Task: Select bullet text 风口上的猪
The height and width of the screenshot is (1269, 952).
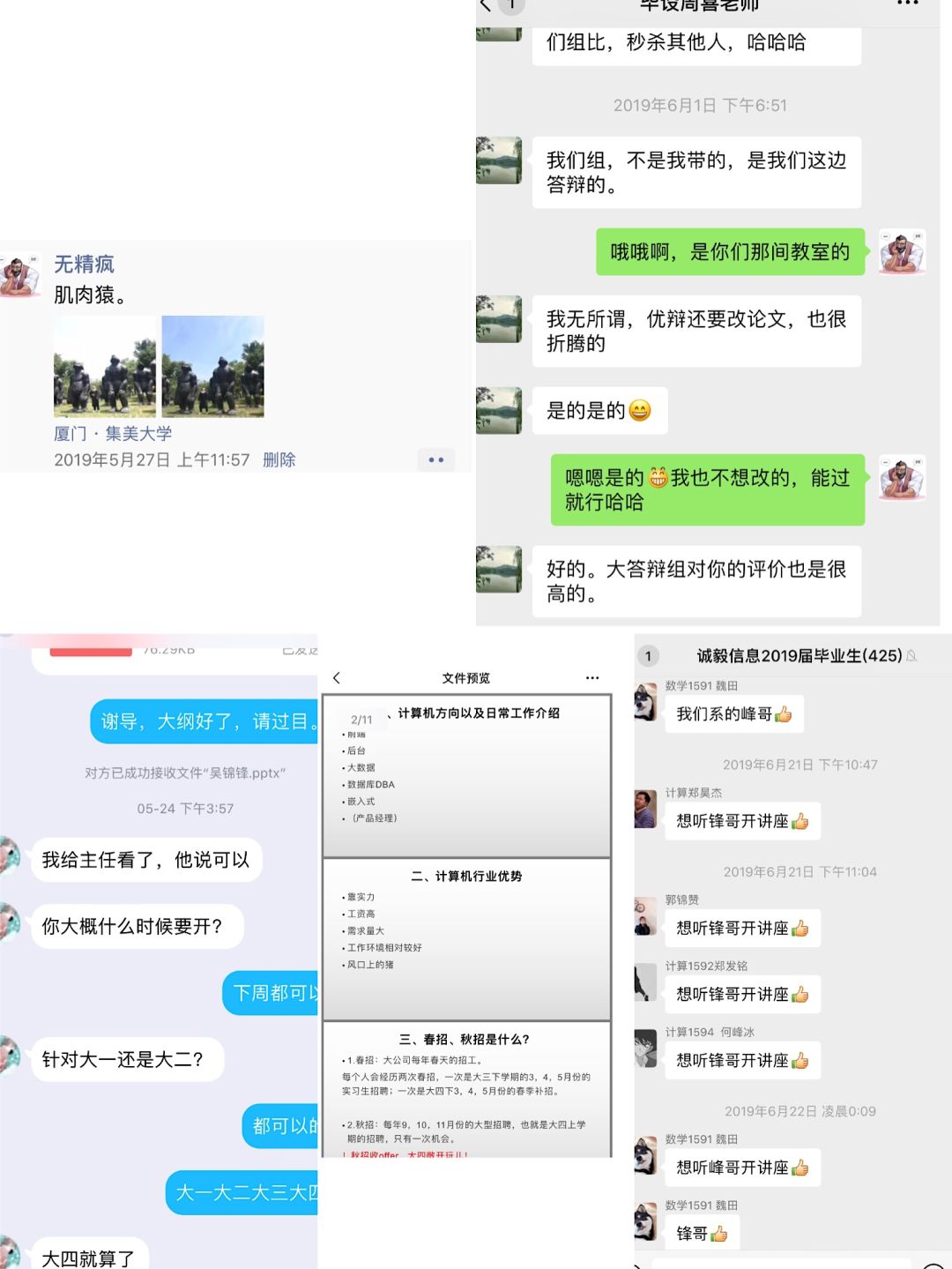Action: 370,965
